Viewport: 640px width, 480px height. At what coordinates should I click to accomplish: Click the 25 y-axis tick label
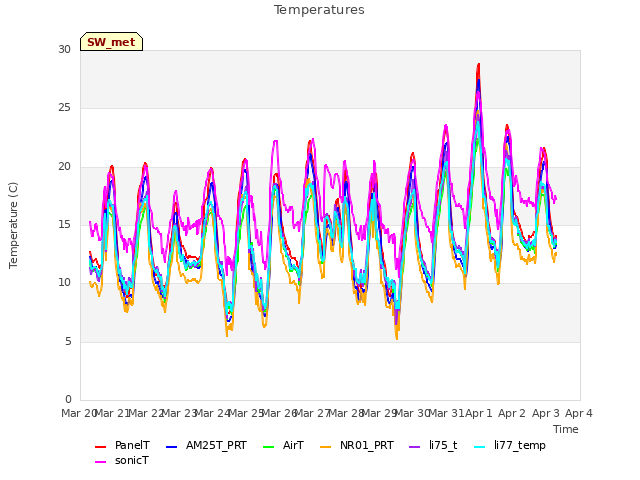pyautogui.click(x=64, y=108)
